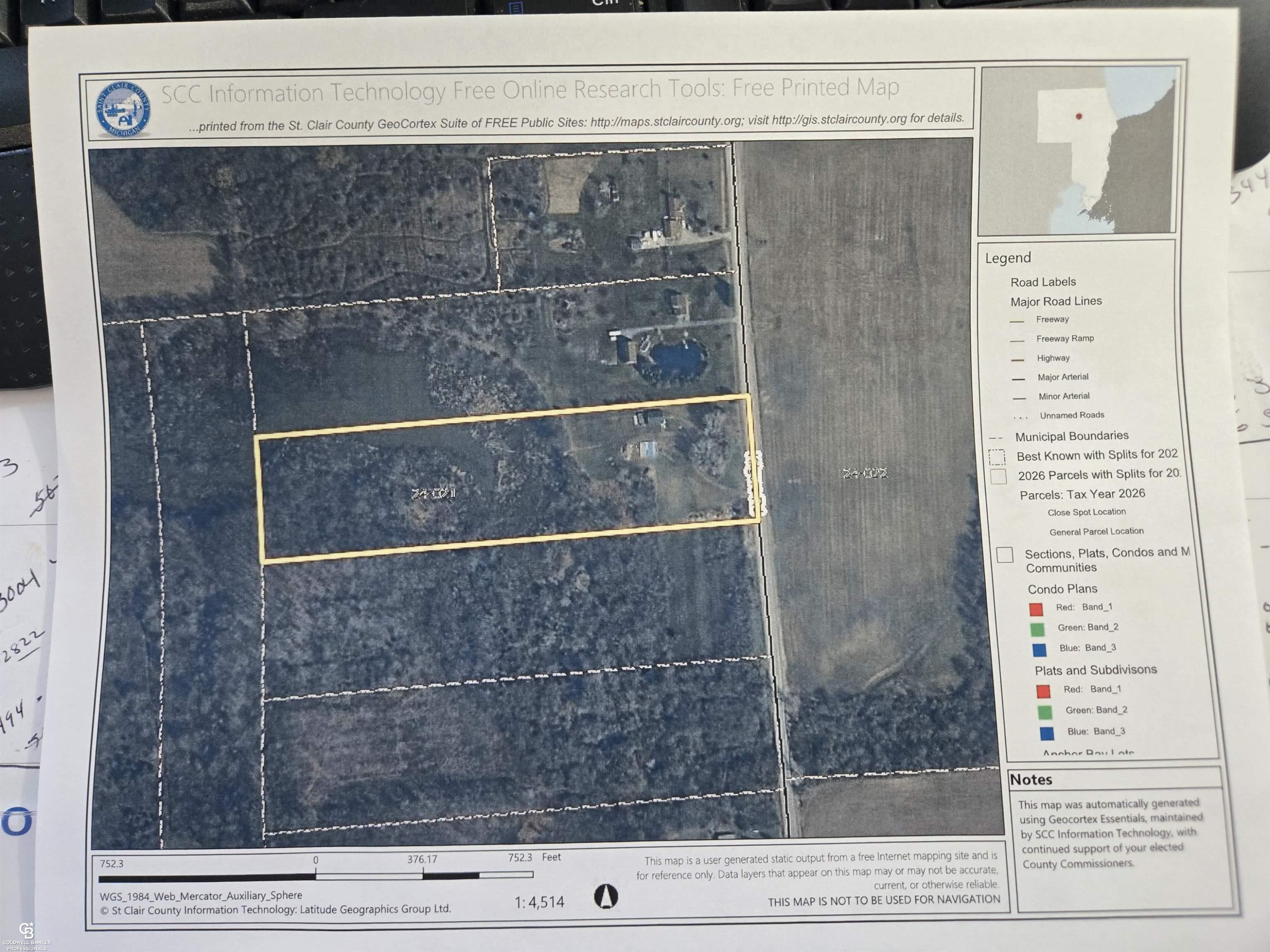This screenshot has width=1270, height=952.
Task: Click the 'Road Labels' legend entry
Action: (1043, 282)
